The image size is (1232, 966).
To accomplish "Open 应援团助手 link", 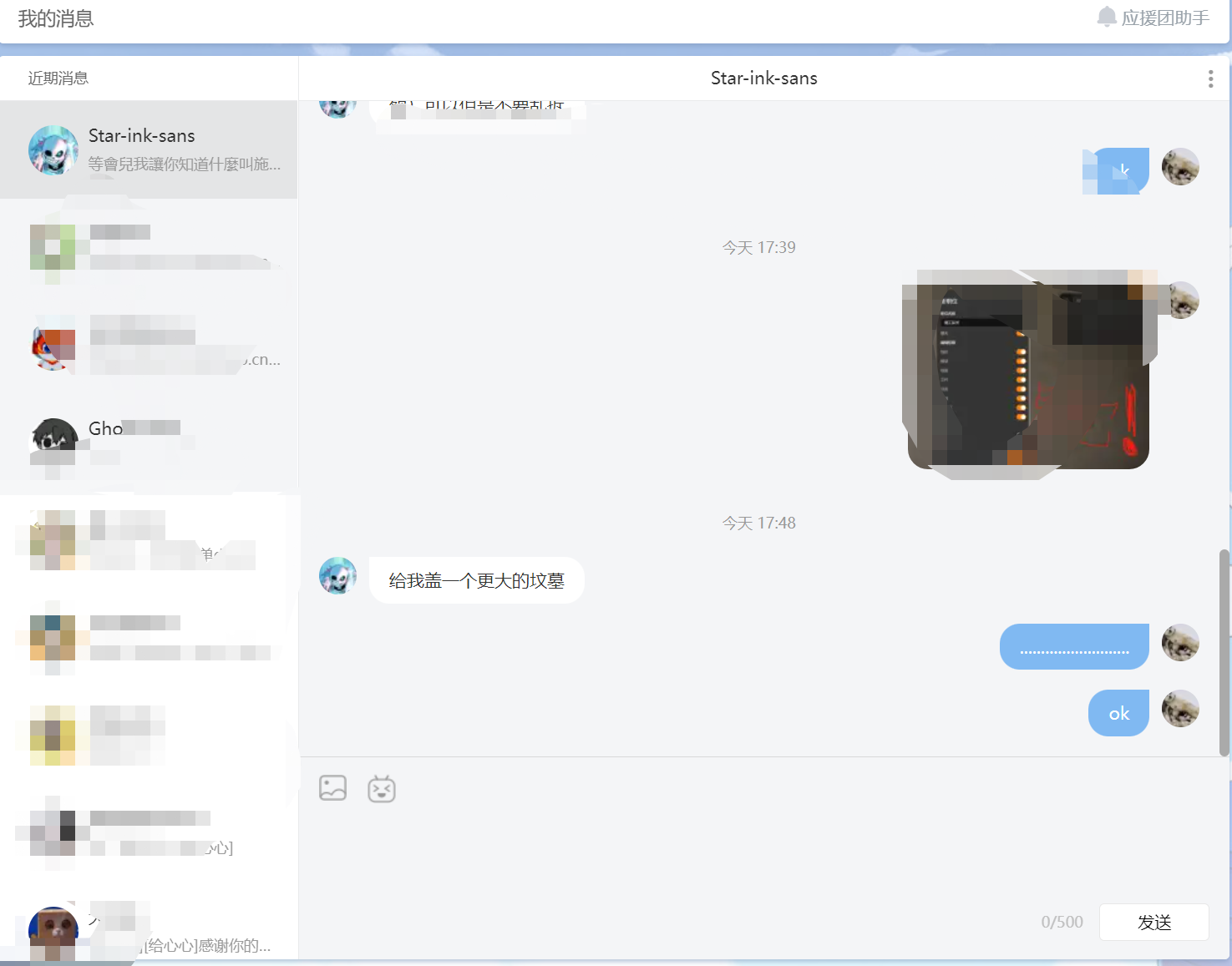I will 1165,18.
